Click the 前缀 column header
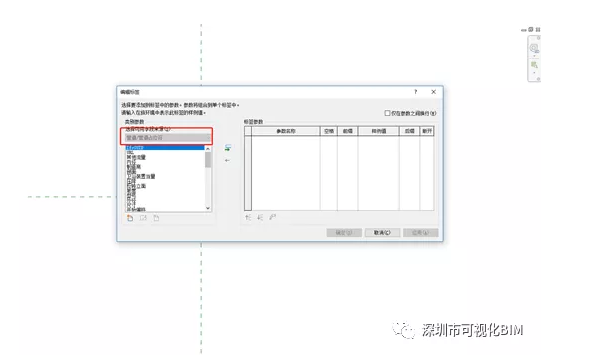595x362 pixels. coord(348,131)
